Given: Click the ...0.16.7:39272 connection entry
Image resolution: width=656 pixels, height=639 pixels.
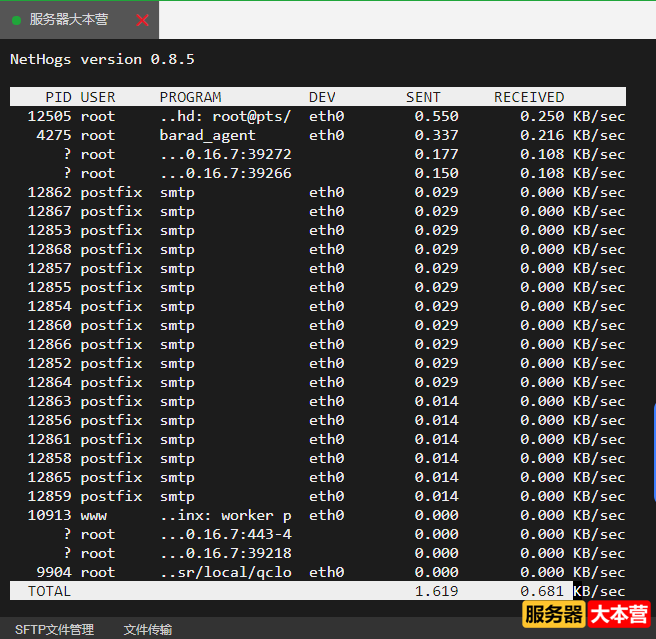Looking at the screenshot, I should [226, 154].
